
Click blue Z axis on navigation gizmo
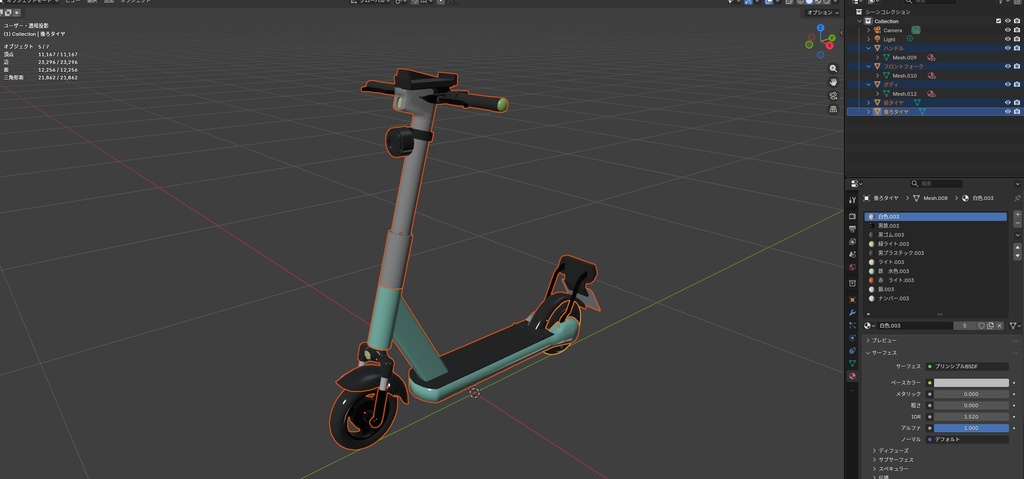[x=821, y=28]
